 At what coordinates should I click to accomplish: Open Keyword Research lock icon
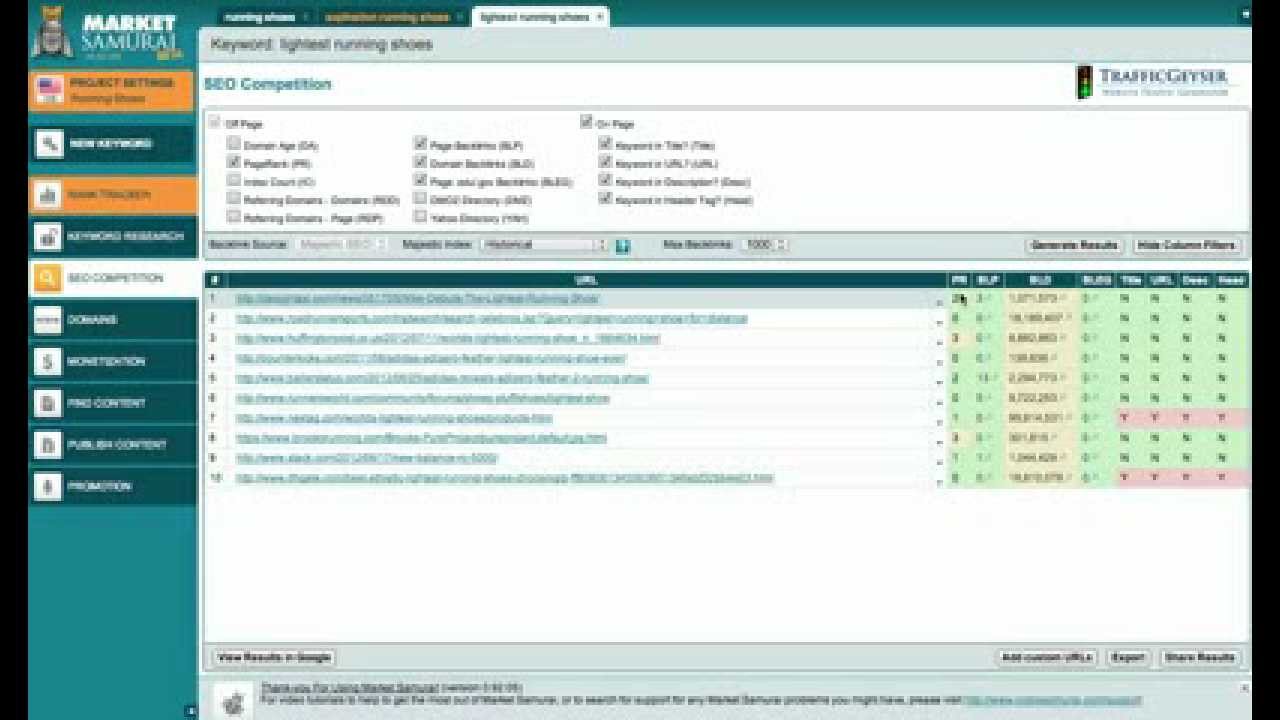(x=48, y=237)
